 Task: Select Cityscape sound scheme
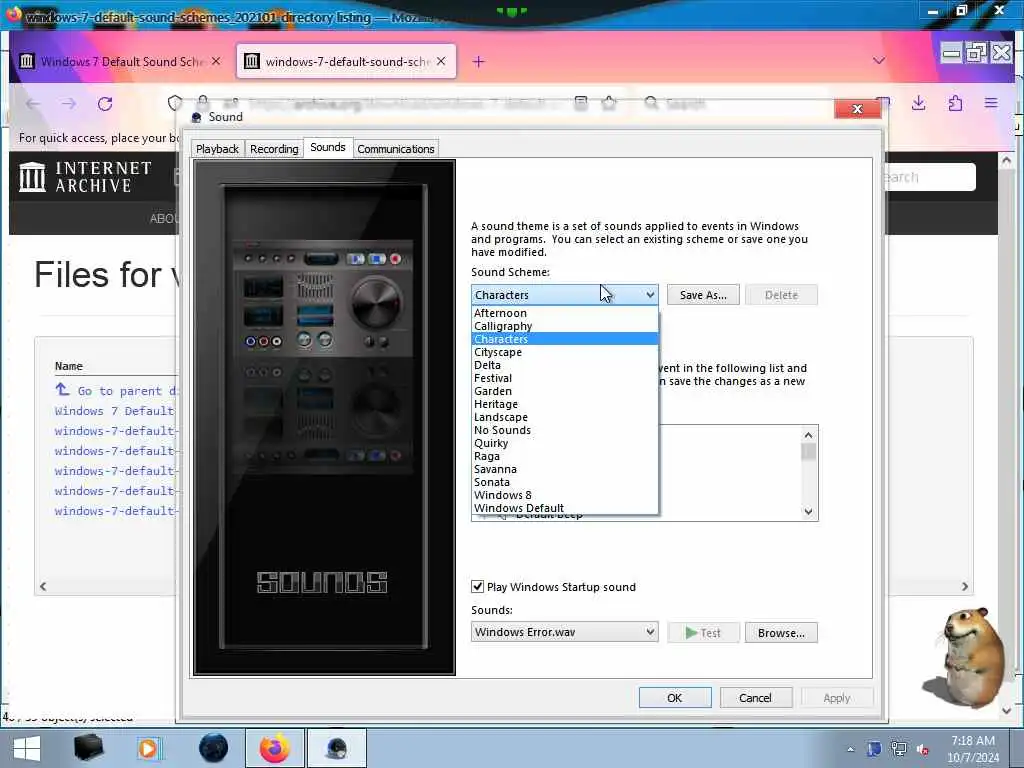[x=564, y=352]
